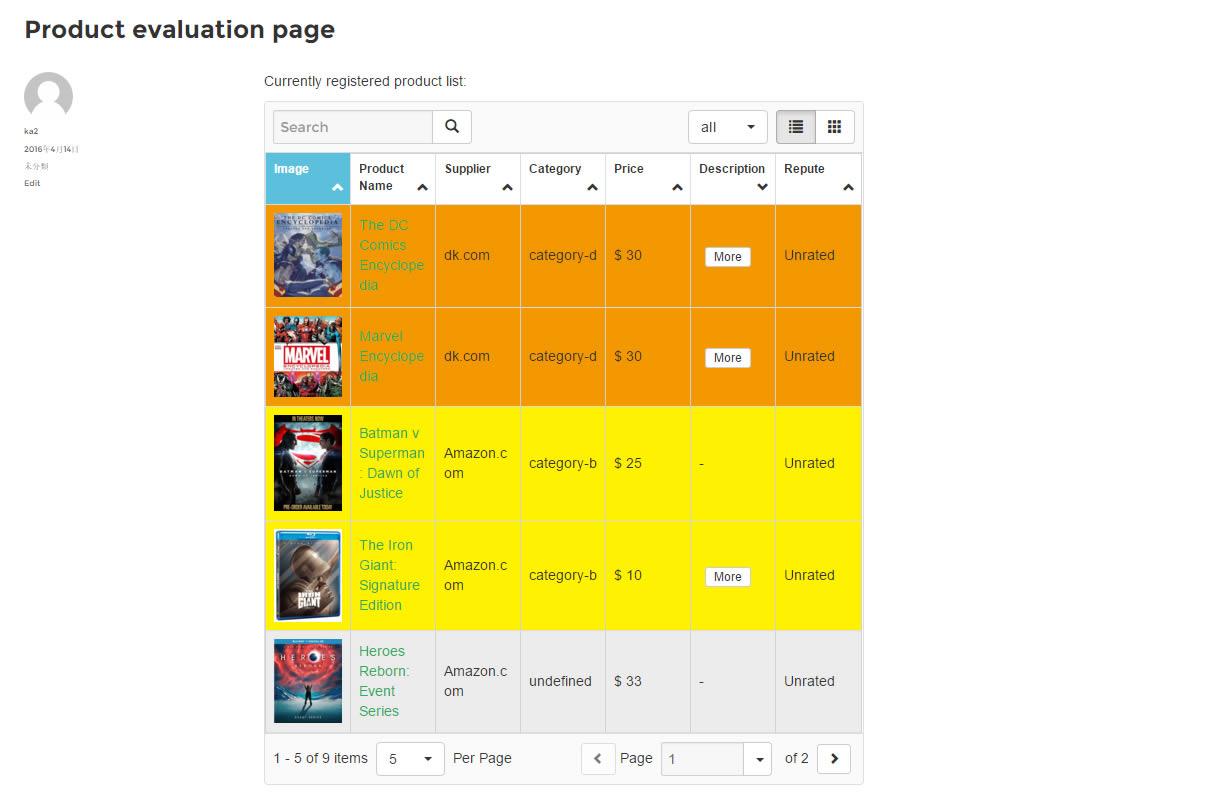This screenshot has width=1232, height=800.
Task: Sort by Supplier column arrow
Action: tap(507, 188)
